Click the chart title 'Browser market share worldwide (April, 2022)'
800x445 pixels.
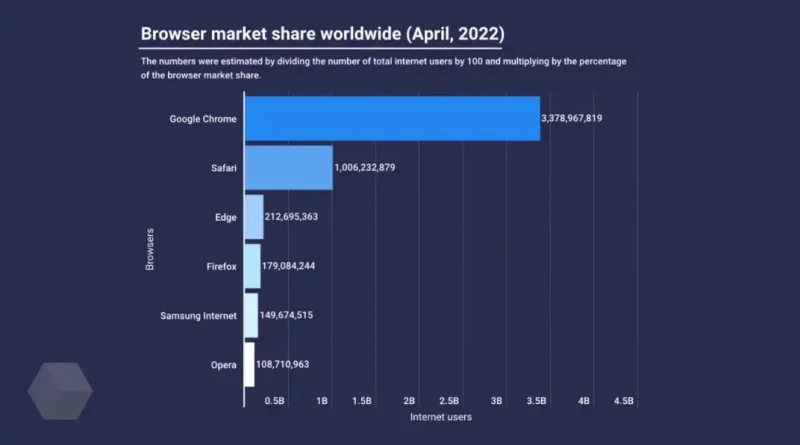click(322, 34)
